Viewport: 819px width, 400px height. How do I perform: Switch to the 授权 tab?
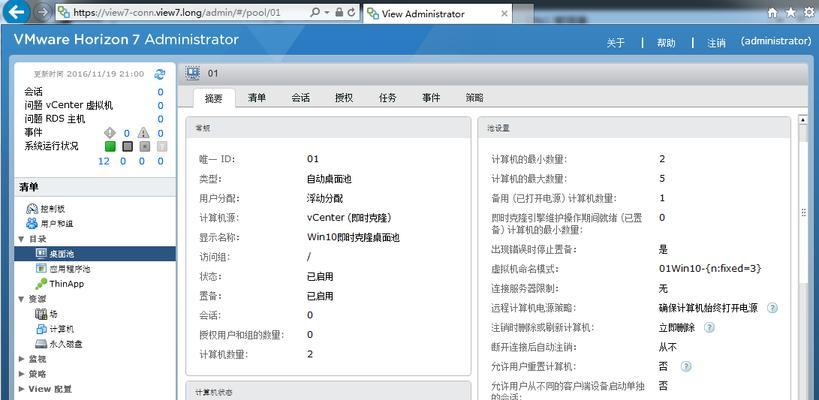(x=344, y=98)
